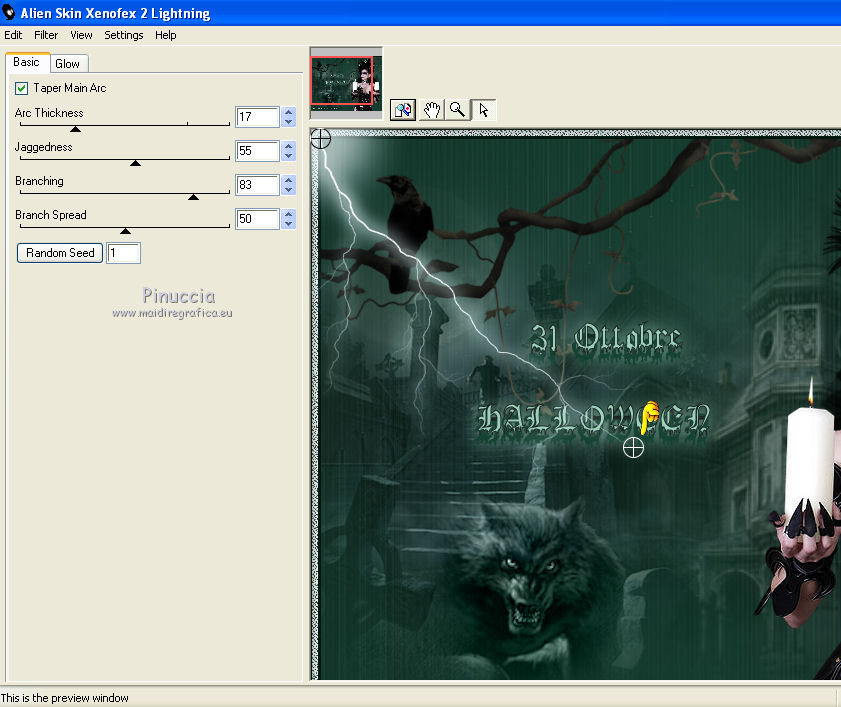Image resolution: width=841 pixels, height=707 pixels.
Task: Click the Branching value field
Action: pyautogui.click(x=257, y=185)
